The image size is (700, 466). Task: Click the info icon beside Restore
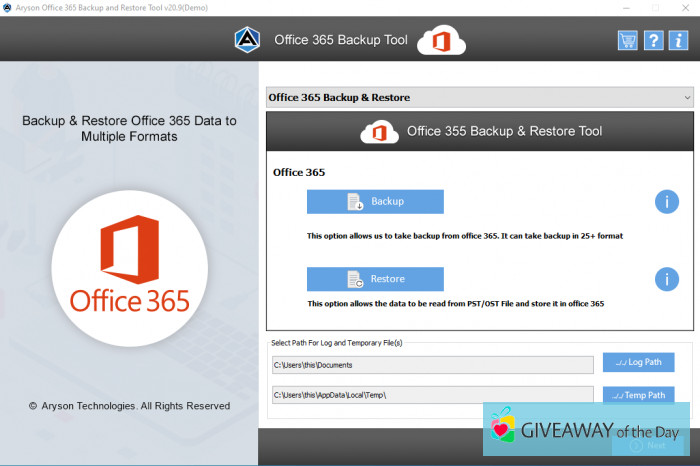(x=666, y=279)
